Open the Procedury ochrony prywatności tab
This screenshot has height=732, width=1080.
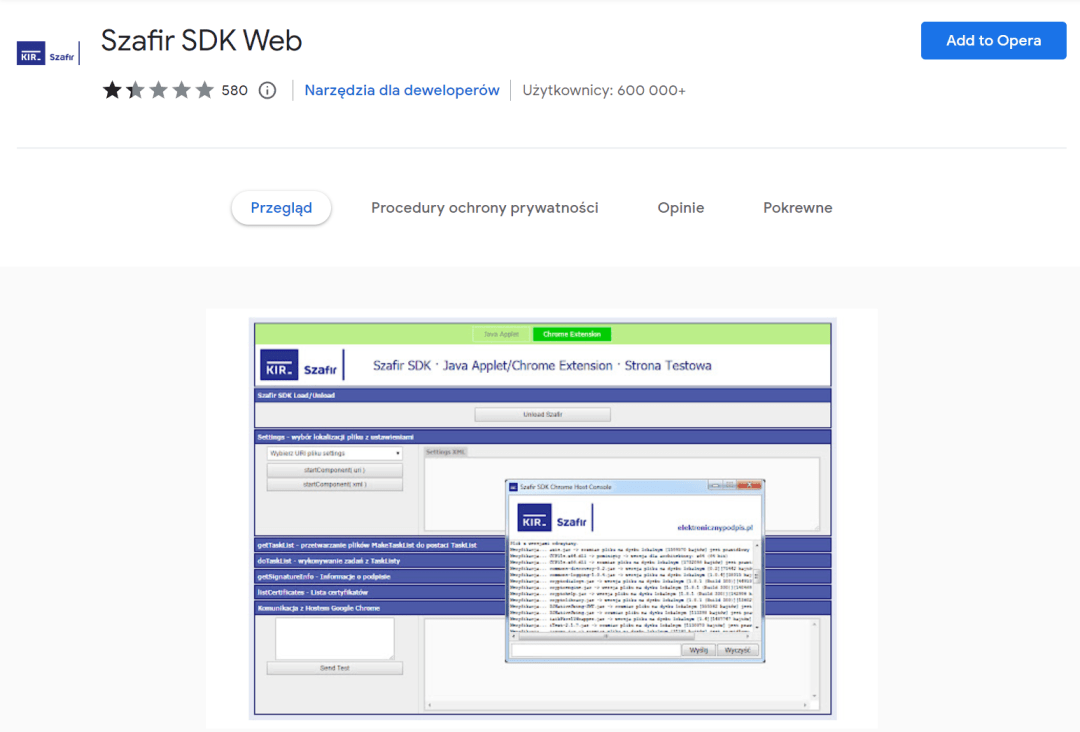click(x=484, y=208)
